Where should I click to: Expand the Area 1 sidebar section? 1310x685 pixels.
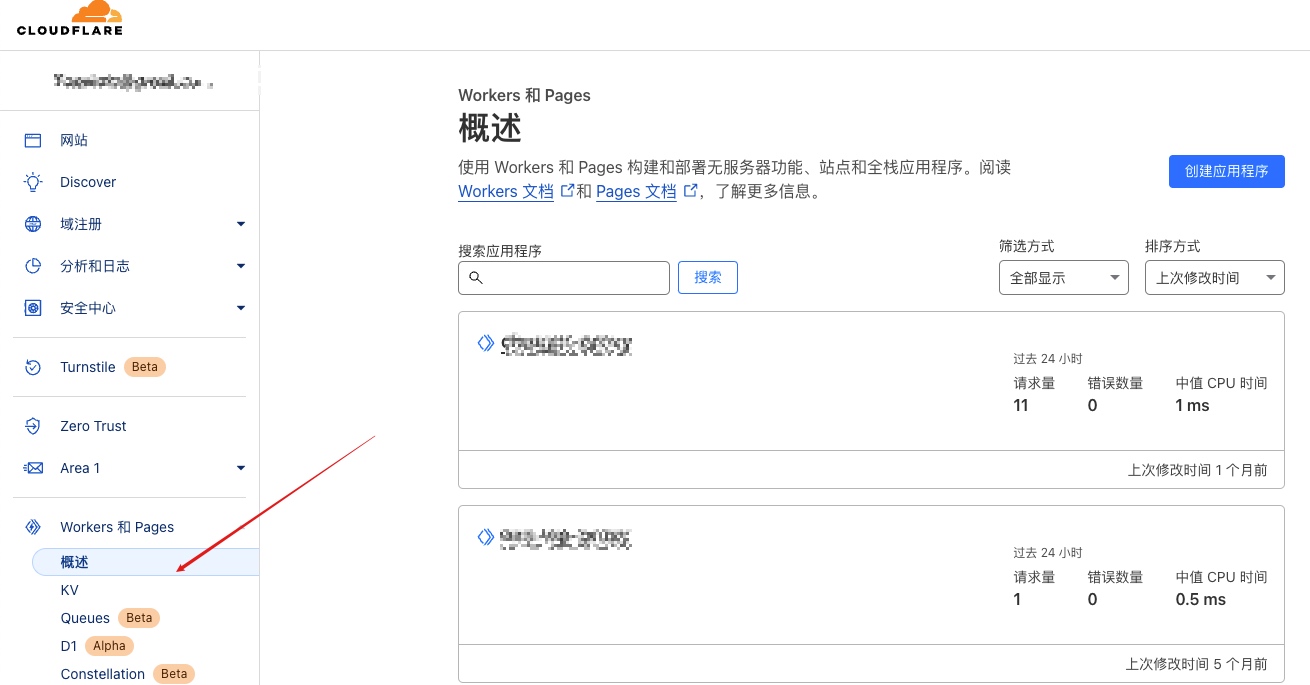tap(241, 468)
